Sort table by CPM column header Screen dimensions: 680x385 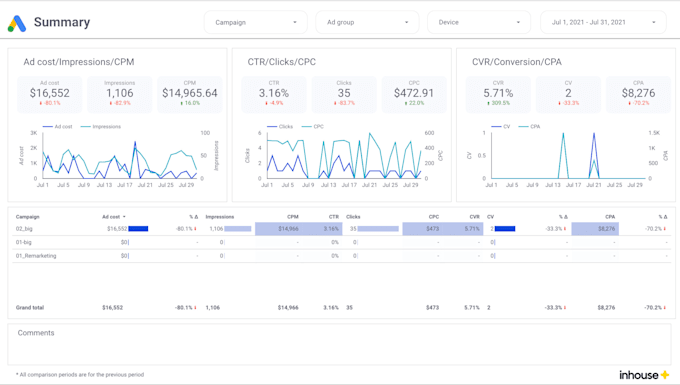[x=293, y=217]
